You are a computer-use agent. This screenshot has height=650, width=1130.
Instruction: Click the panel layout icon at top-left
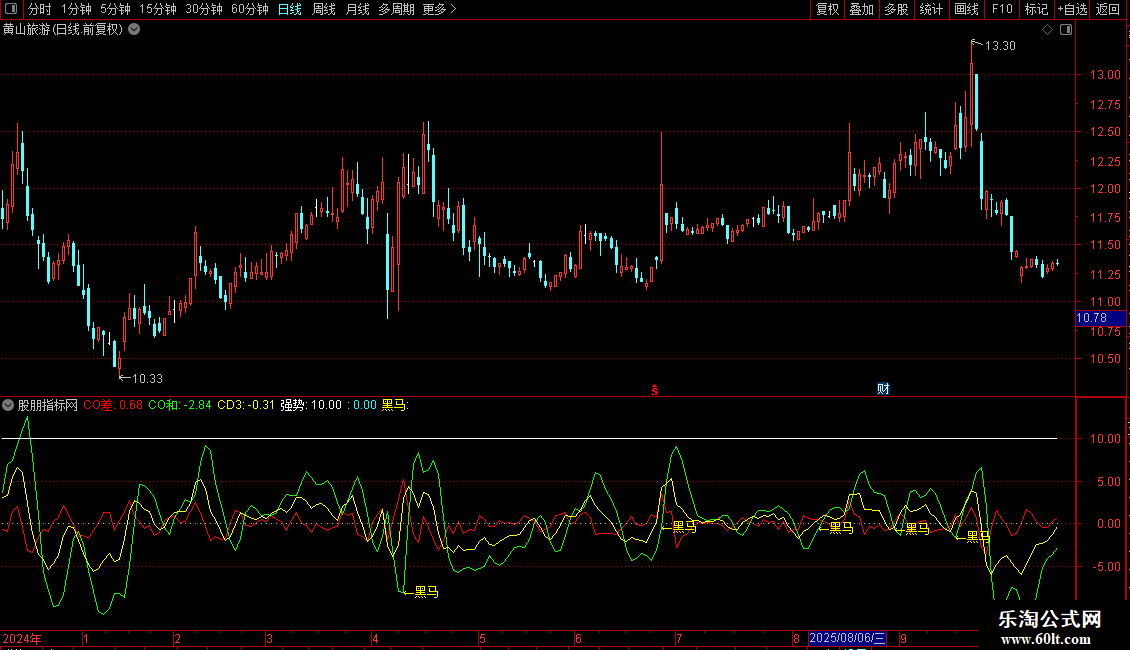point(11,10)
